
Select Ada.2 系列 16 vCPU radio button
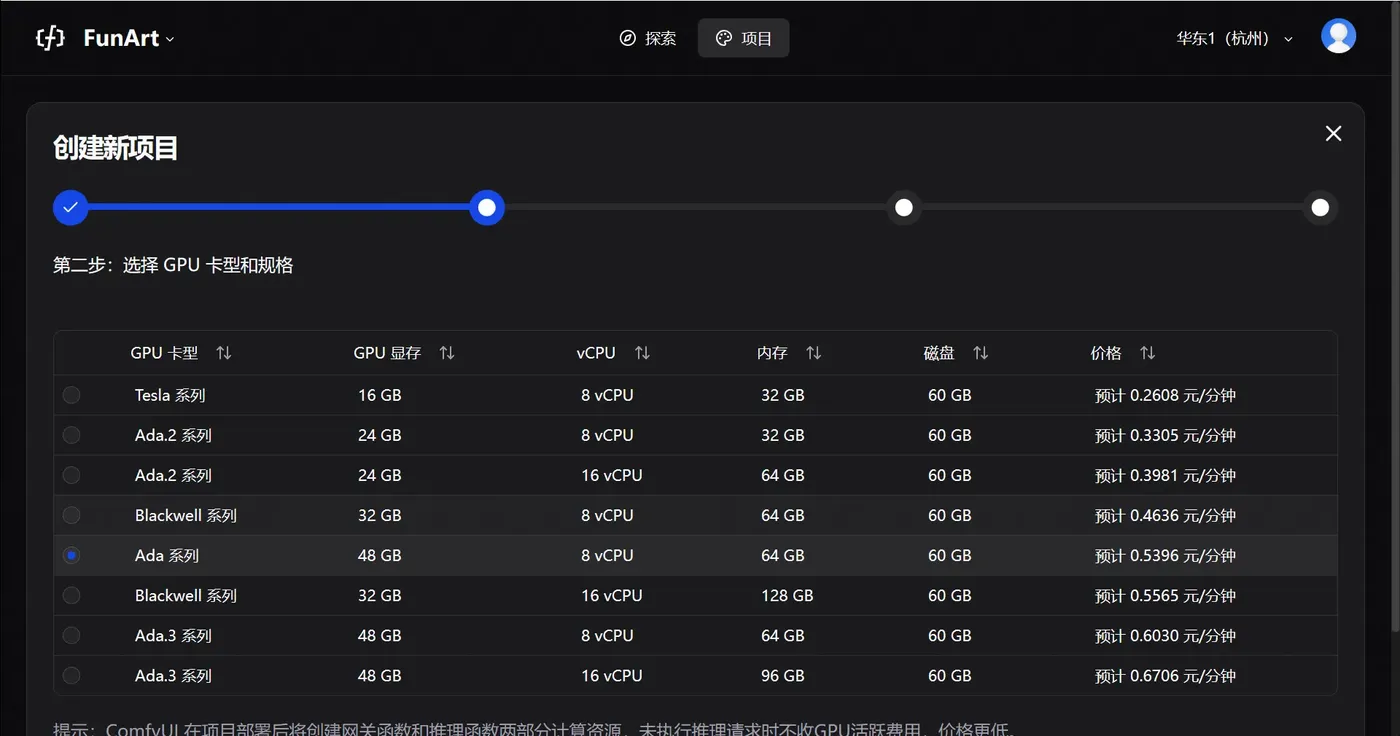coord(71,475)
